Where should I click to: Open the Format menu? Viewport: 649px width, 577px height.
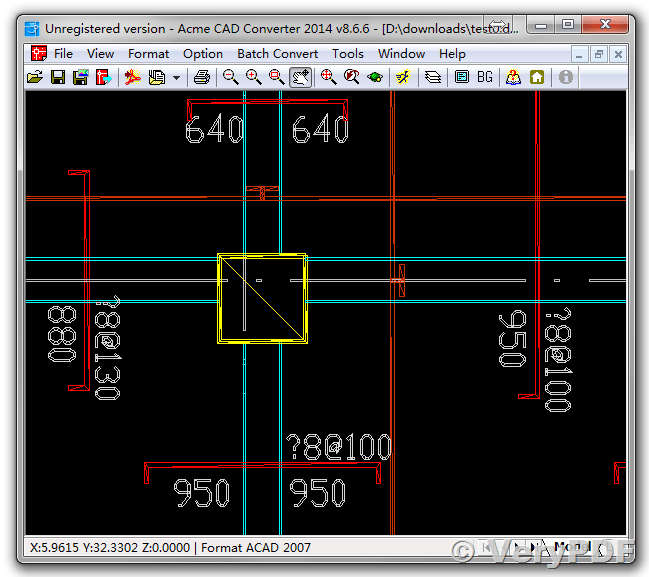click(x=149, y=54)
